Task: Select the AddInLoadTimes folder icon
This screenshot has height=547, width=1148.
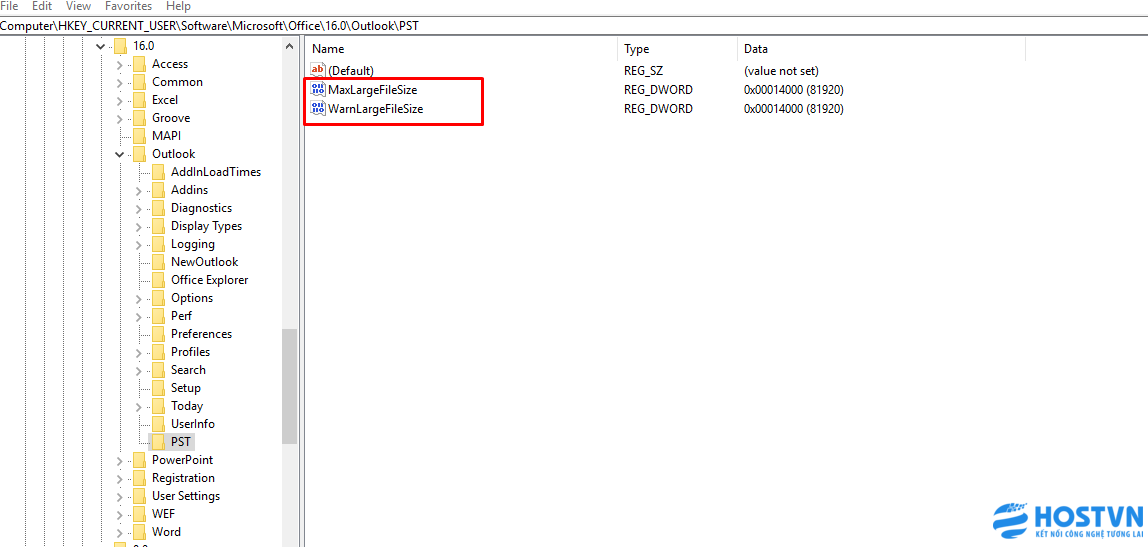Action: pos(158,172)
